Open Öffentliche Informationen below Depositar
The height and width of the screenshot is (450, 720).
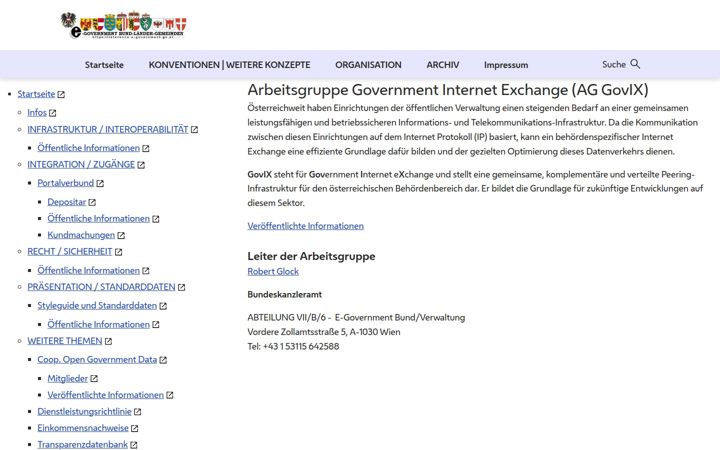[99, 219]
